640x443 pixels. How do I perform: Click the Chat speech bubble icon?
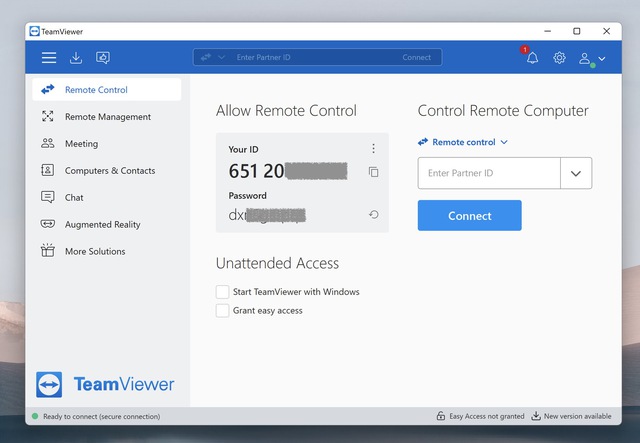click(48, 197)
